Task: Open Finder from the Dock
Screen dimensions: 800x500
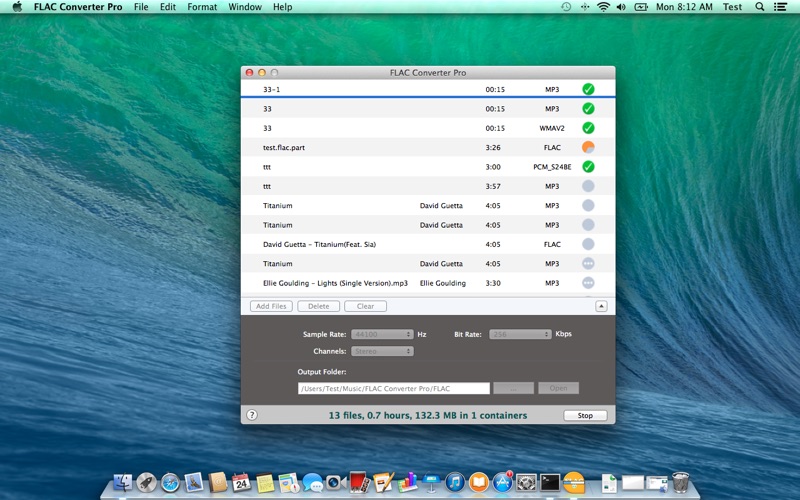Action: [x=122, y=482]
